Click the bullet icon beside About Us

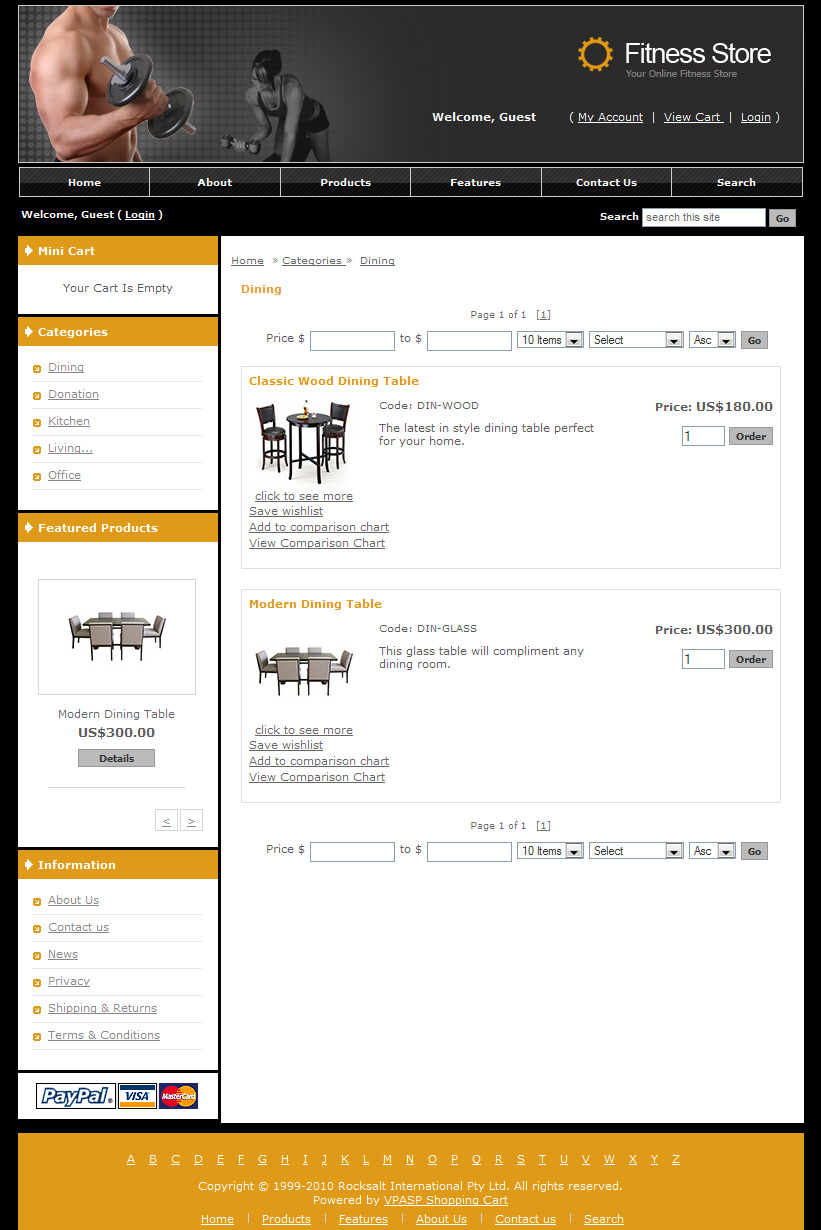[37, 902]
